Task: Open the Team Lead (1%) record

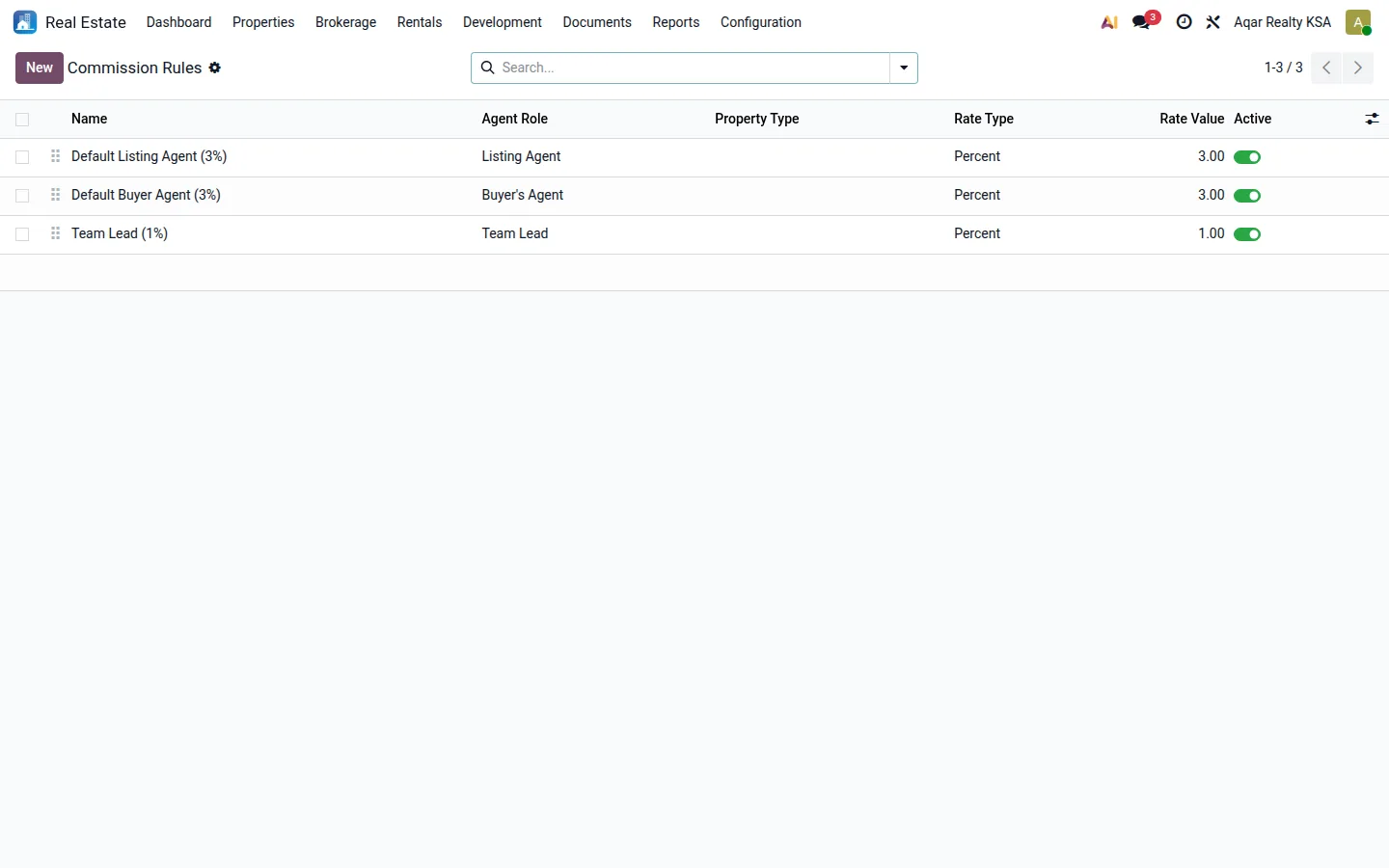Action: click(120, 233)
